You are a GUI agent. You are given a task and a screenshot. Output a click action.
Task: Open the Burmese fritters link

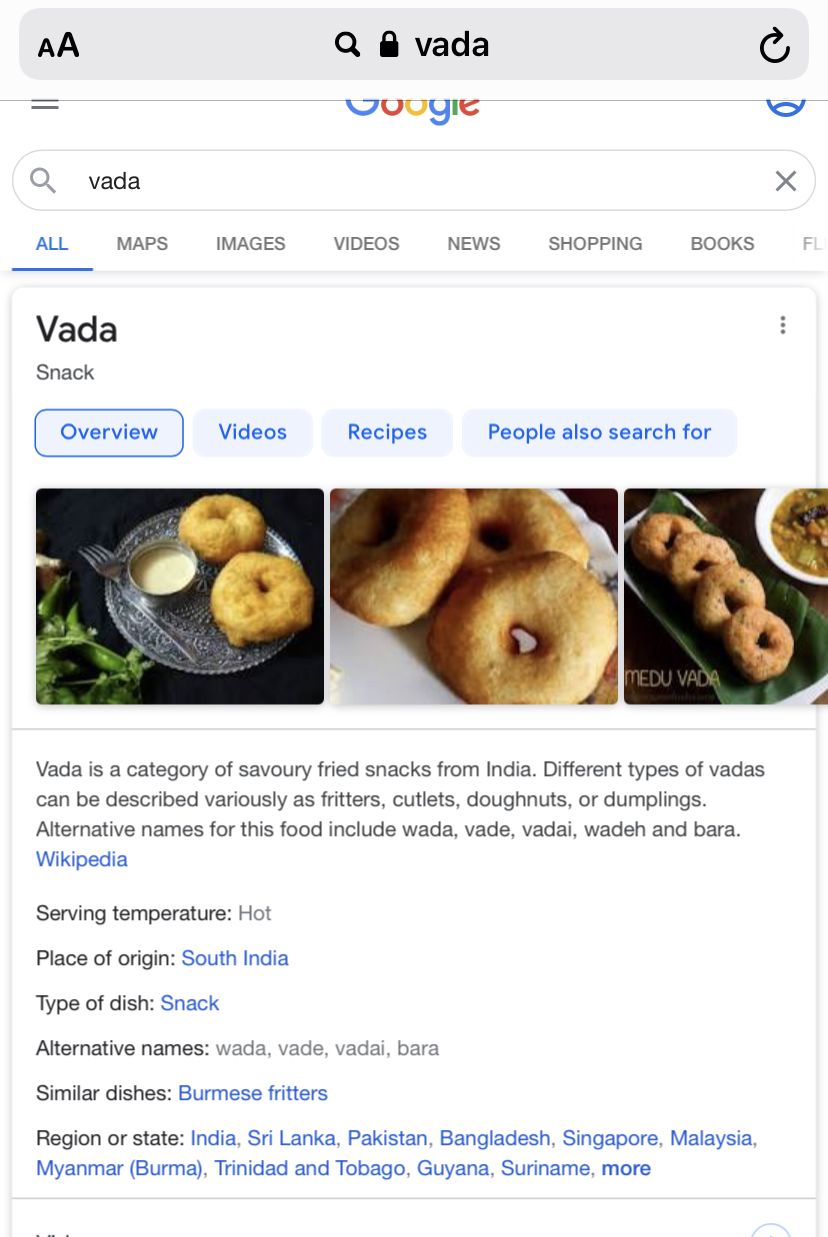pyautogui.click(x=253, y=1093)
